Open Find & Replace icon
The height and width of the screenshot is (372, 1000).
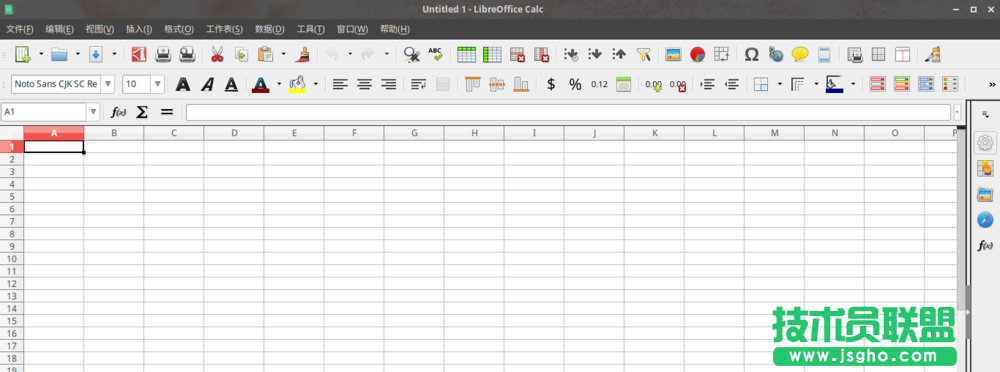pyautogui.click(x=411, y=54)
